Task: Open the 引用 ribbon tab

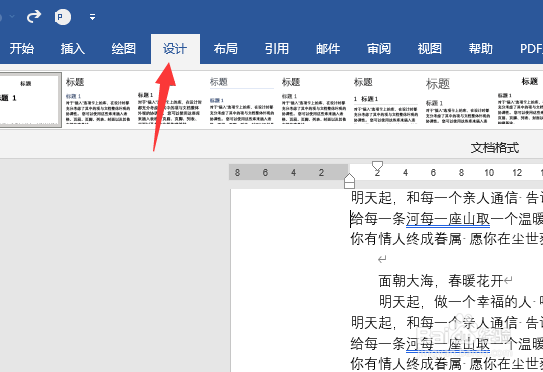Action: pyautogui.click(x=277, y=49)
